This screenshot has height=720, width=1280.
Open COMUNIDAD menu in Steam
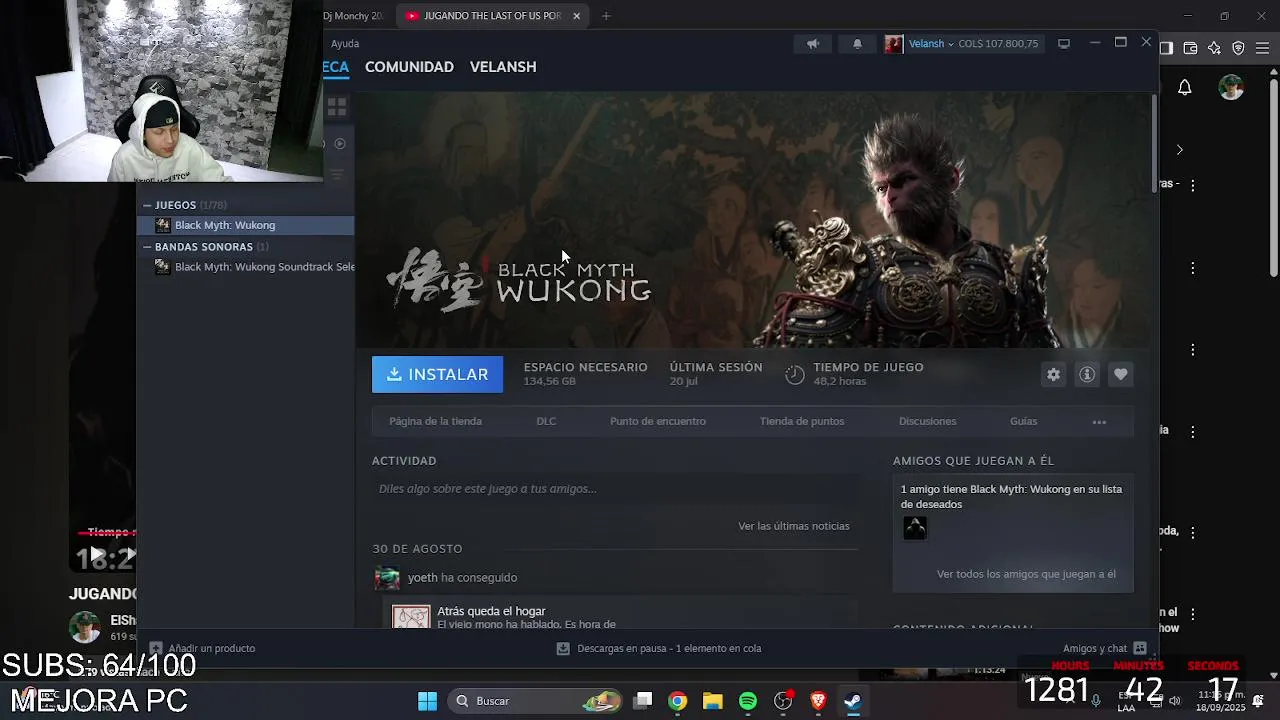(409, 67)
